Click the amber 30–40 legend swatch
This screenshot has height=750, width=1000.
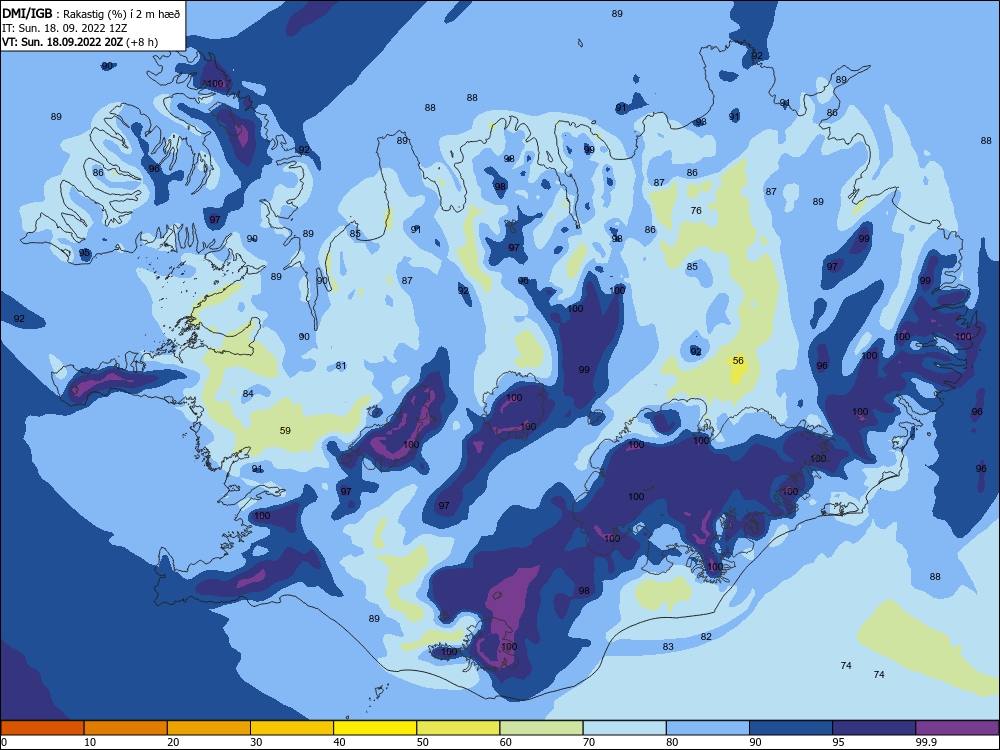pyautogui.click(x=292, y=728)
